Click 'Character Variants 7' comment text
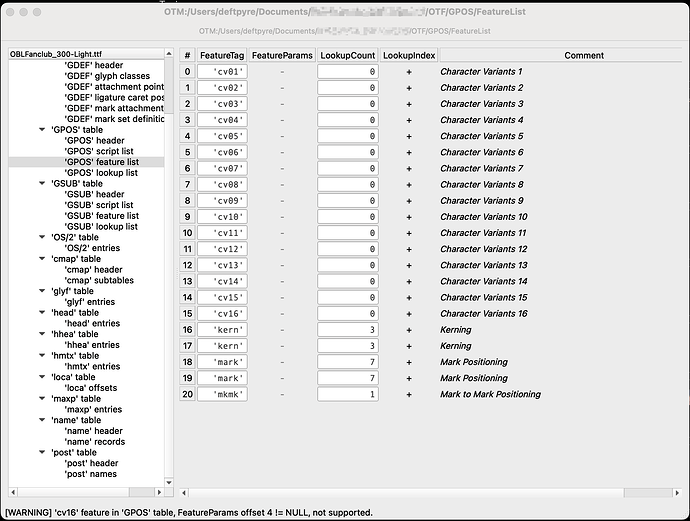Viewport: 690px width, 521px height. (x=481, y=169)
